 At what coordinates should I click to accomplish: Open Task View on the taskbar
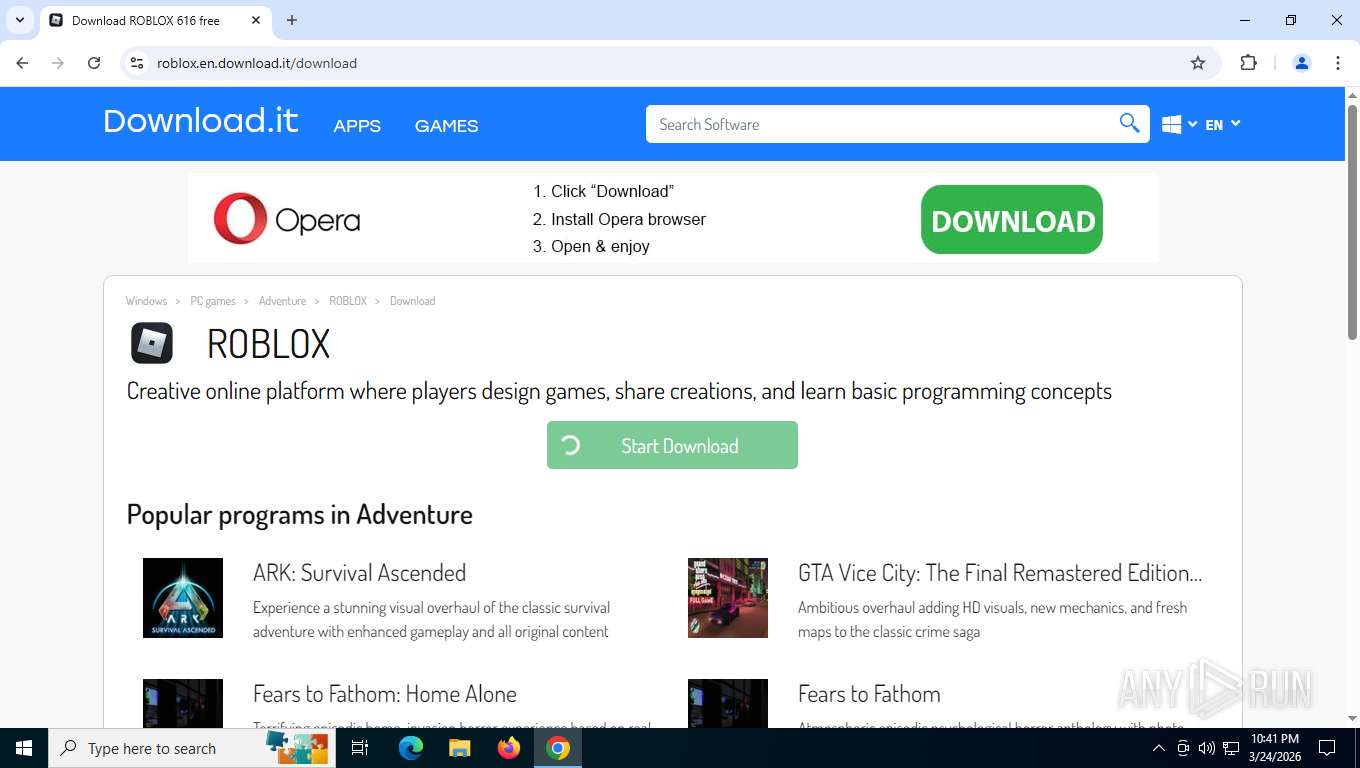click(360, 748)
